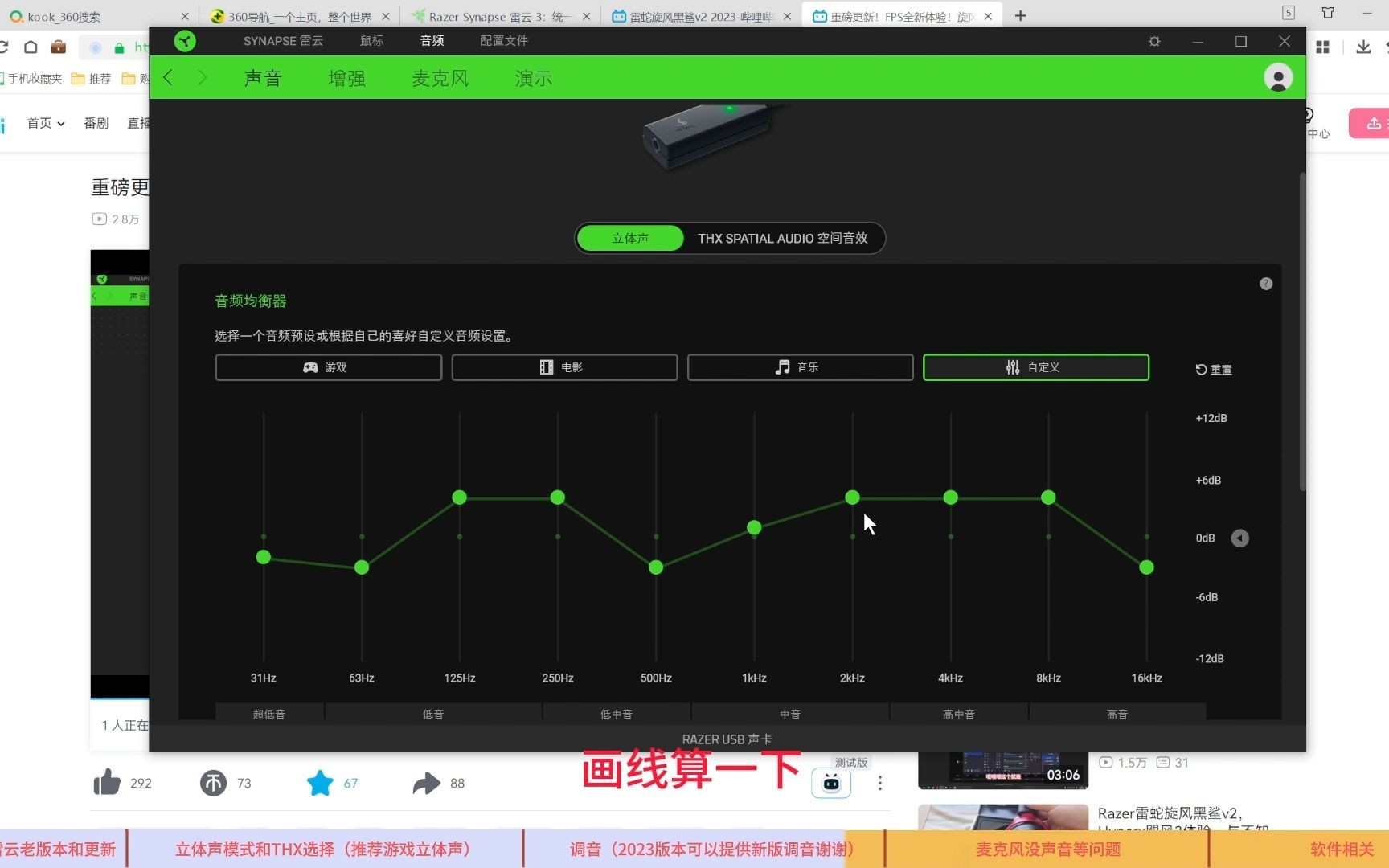Open browser downloads icon
This screenshot has width=1389, height=868.
tap(1363, 47)
